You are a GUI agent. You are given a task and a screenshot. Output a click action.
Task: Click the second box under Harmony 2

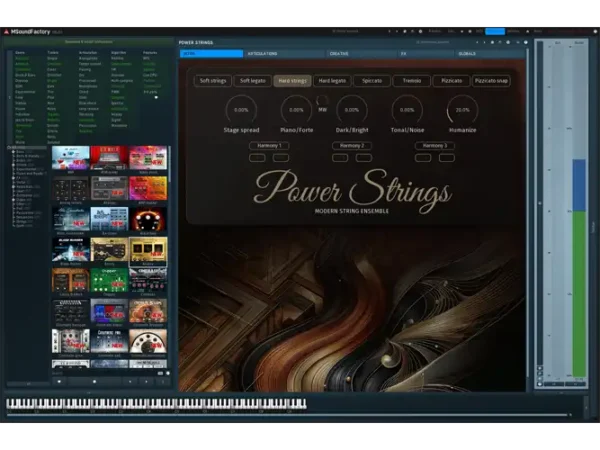(364, 158)
